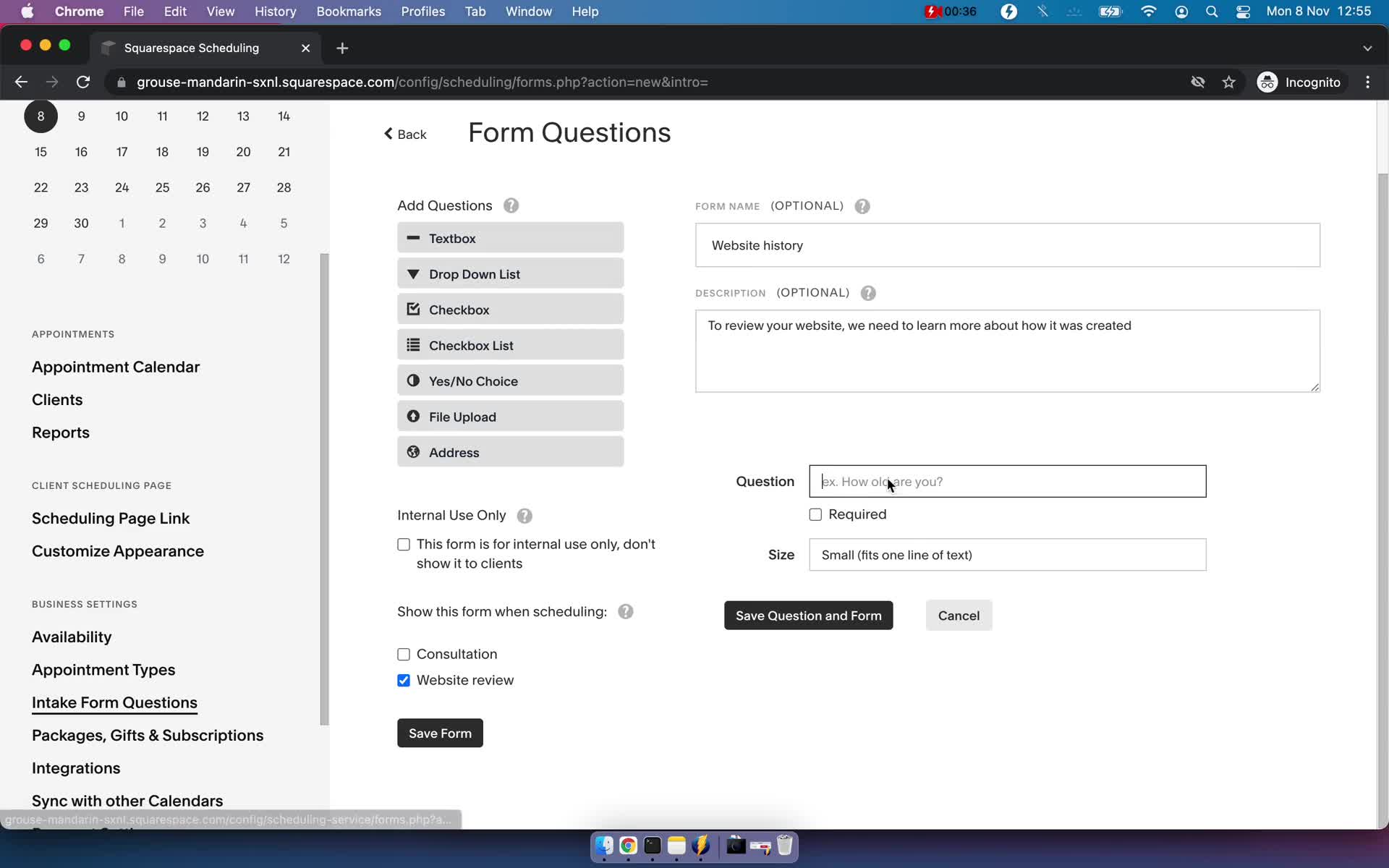Cancel the new question

point(959,616)
